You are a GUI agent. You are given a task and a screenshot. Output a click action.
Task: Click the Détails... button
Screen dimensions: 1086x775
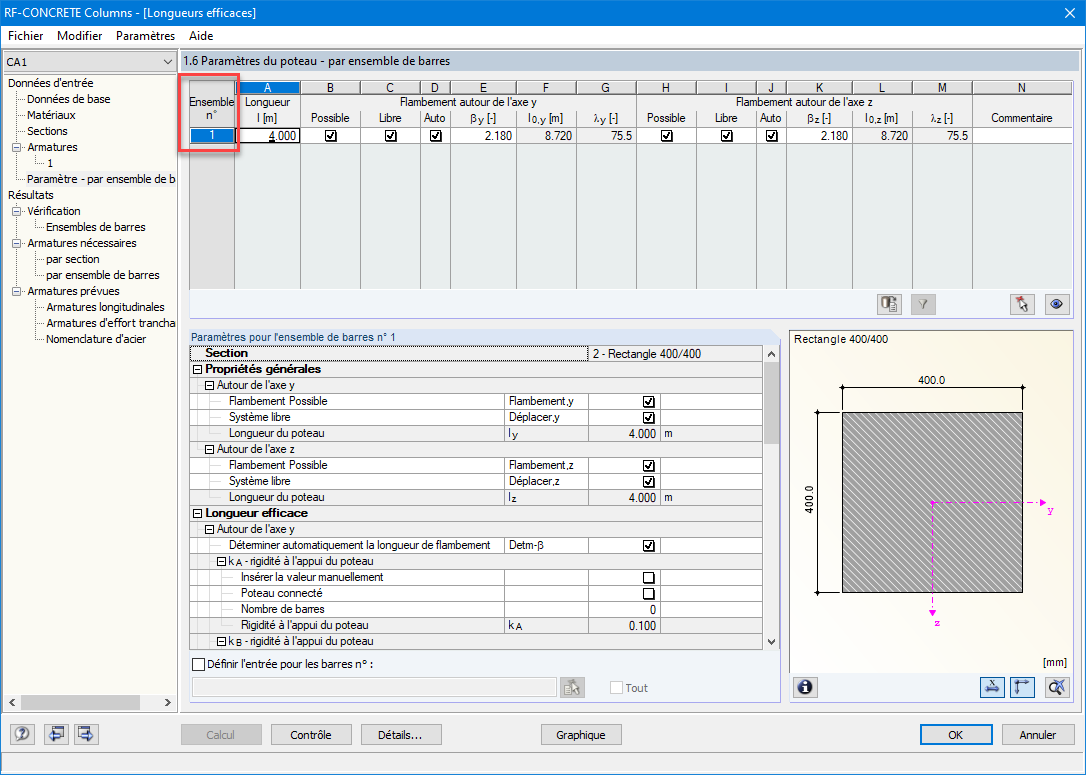pyautogui.click(x=400, y=735)
